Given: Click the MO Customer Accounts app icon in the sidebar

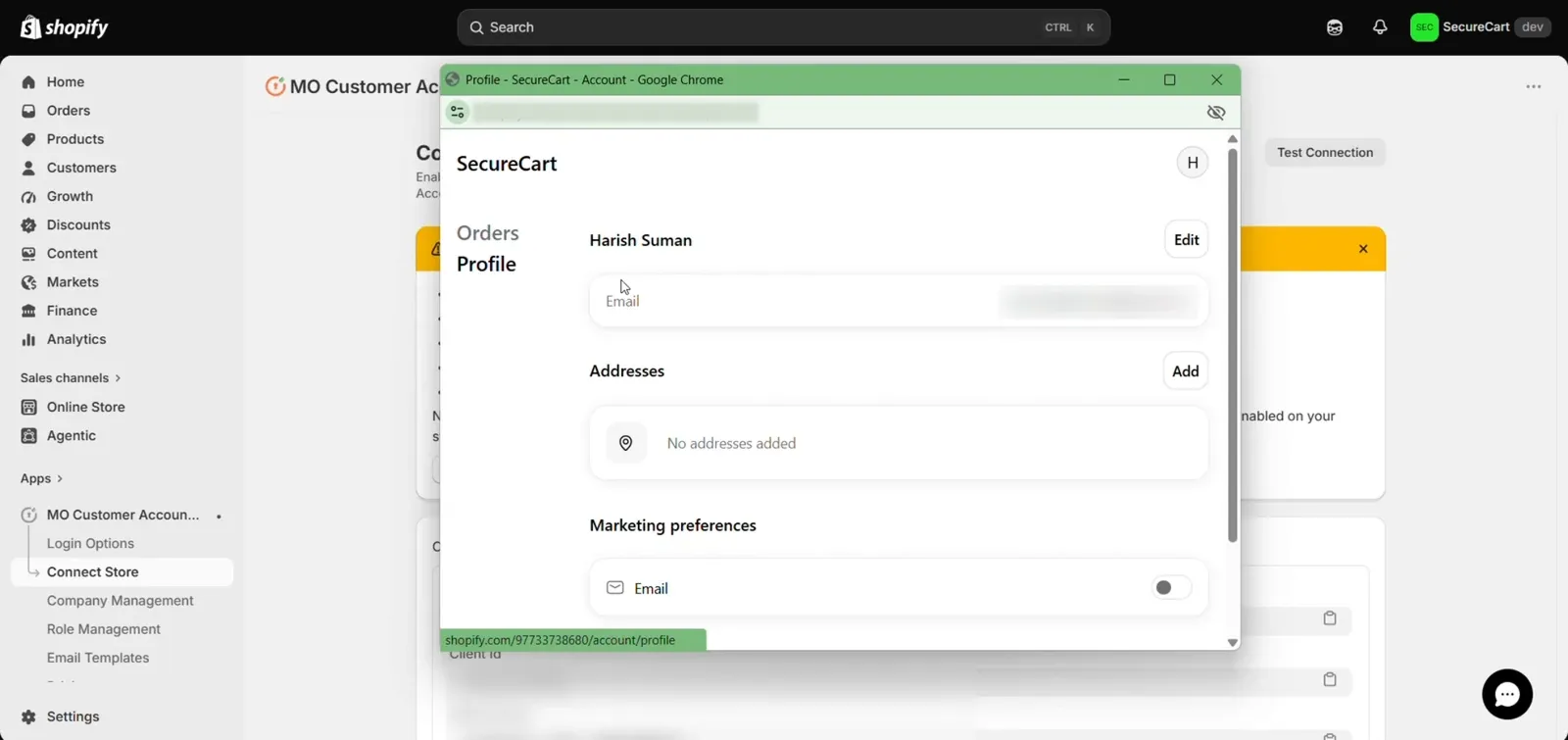Looking at the screenshot, I should coord(28,515).
